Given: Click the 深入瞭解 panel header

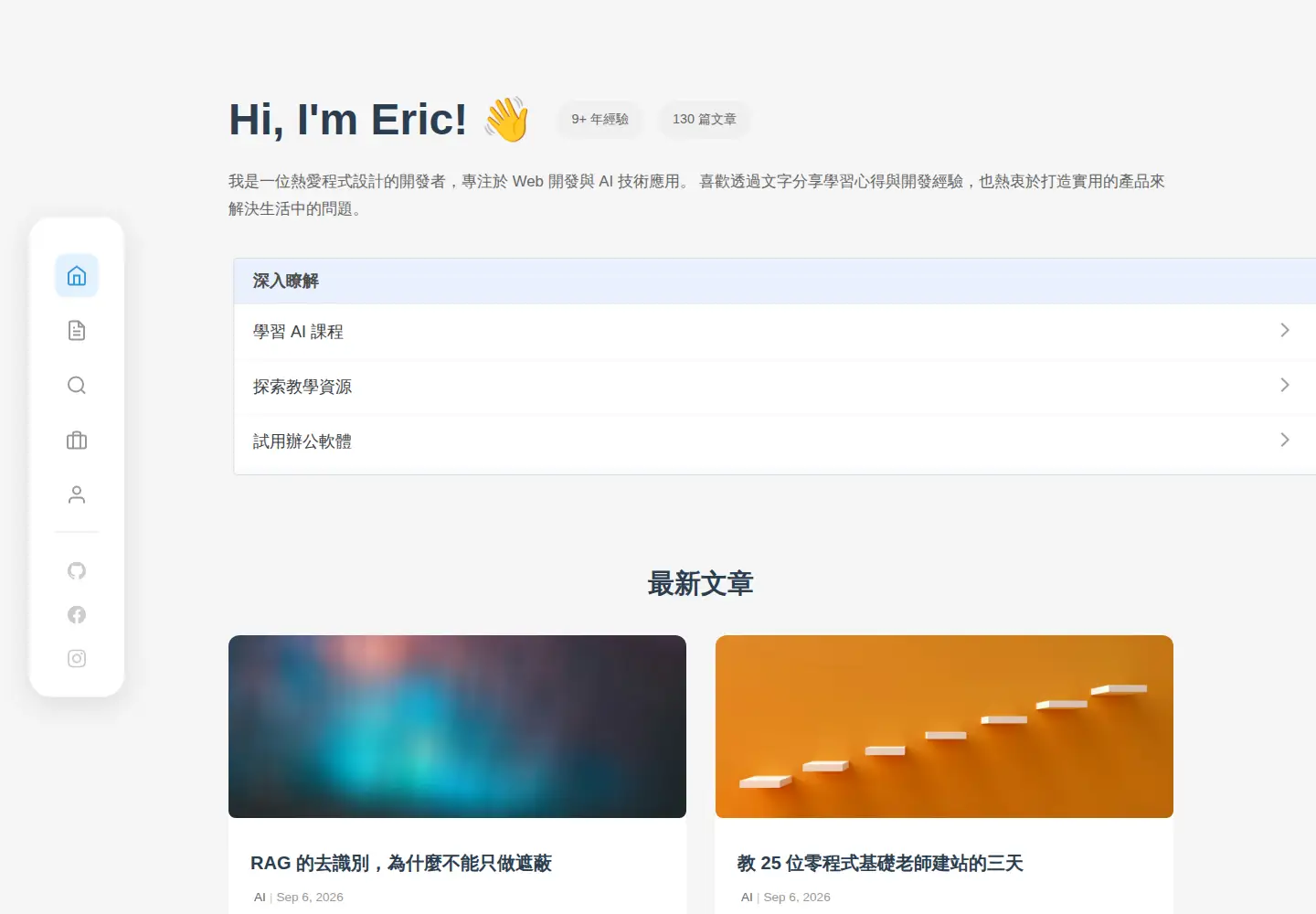Looking at the screenshot, I should coord(775,282).
